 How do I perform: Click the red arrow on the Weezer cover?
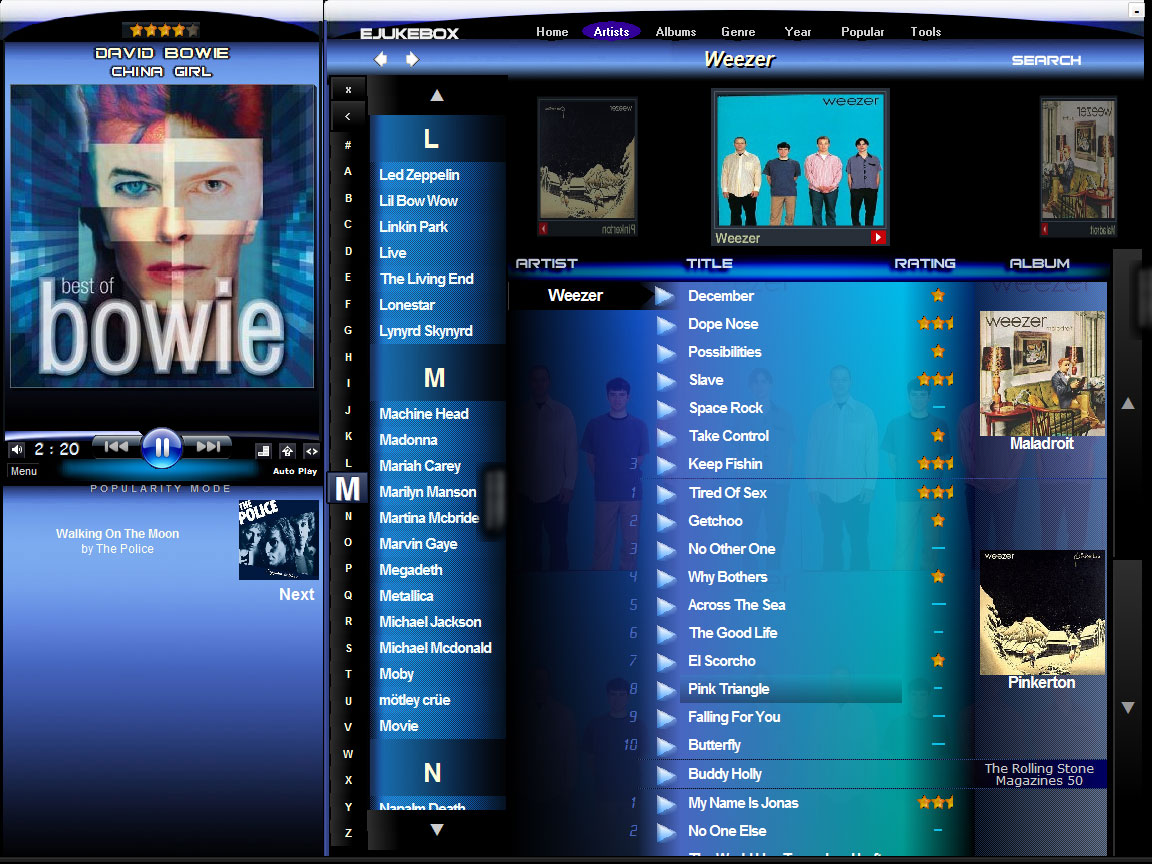pyautogui.click(x=877, y=237)
